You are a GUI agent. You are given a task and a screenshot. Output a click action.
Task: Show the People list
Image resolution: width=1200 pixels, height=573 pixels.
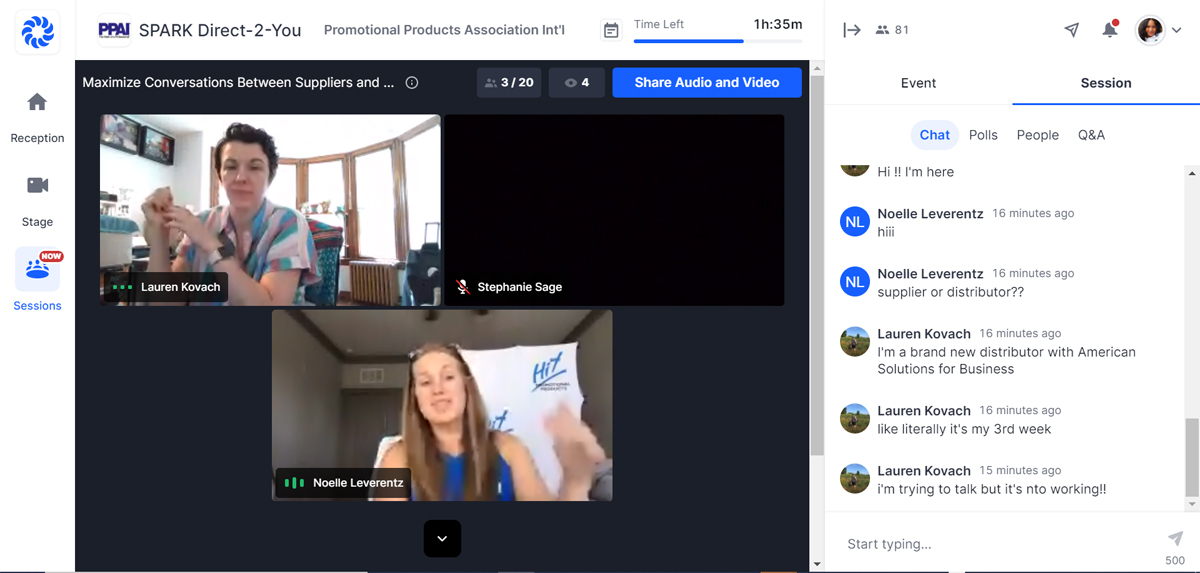pos(1037,135)
